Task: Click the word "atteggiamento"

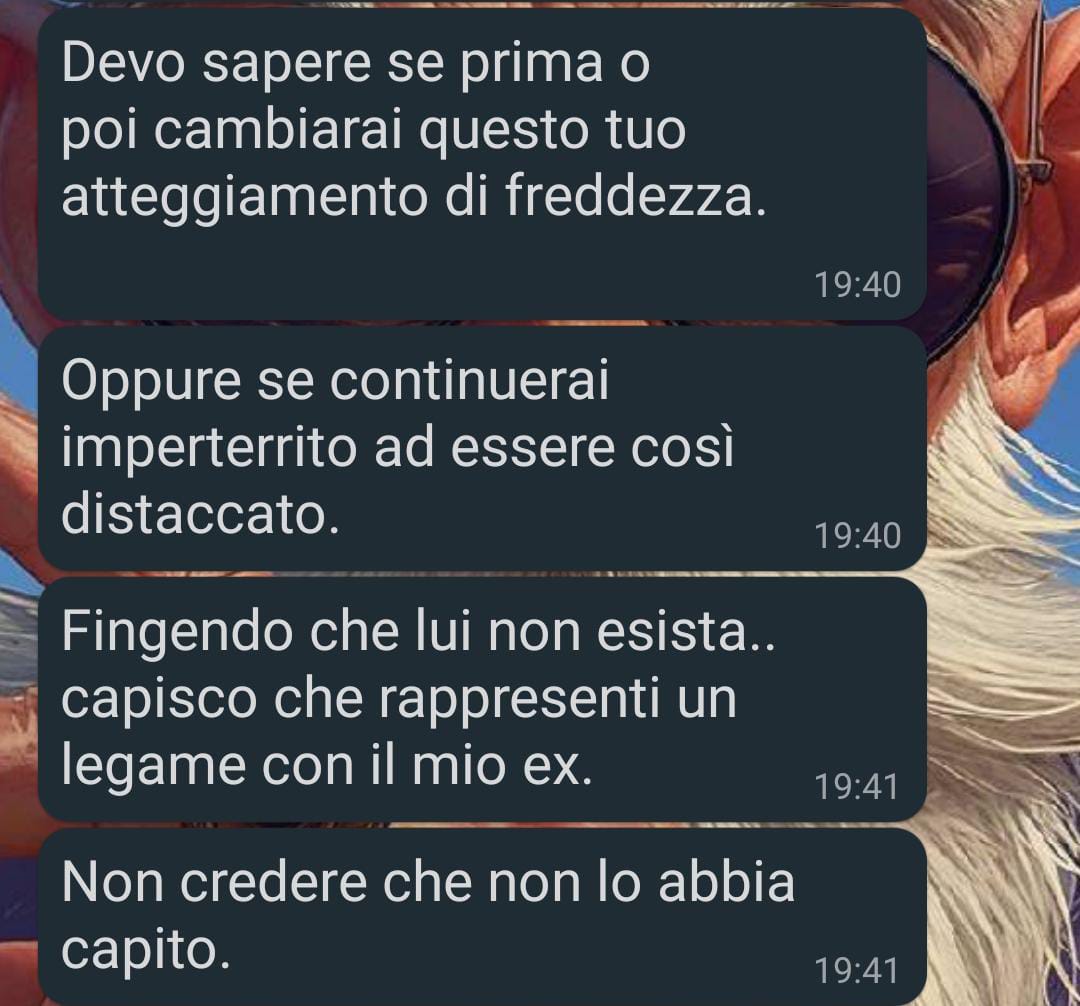Action: (245, 198)
